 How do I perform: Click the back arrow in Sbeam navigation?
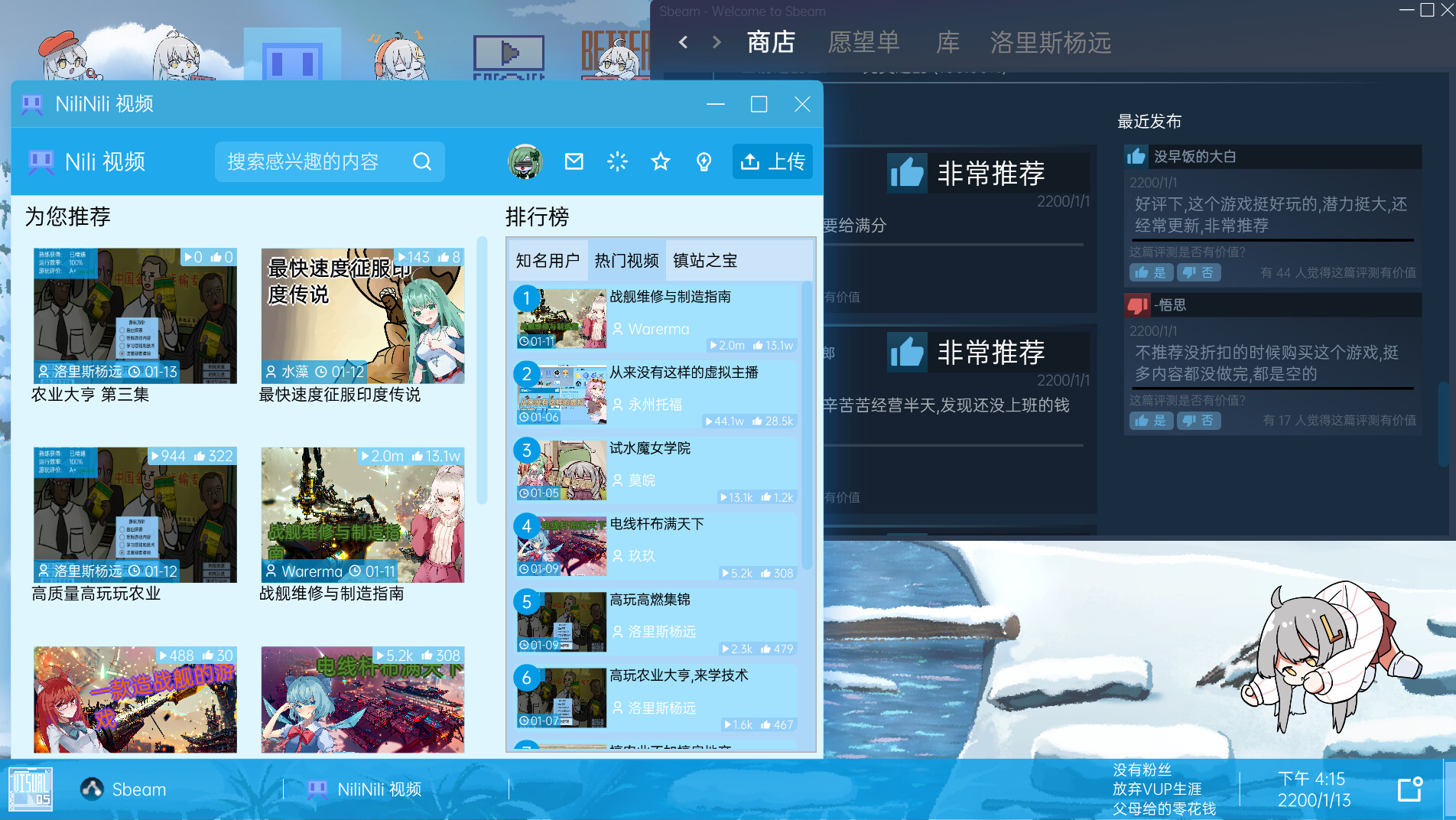point(683,42)
